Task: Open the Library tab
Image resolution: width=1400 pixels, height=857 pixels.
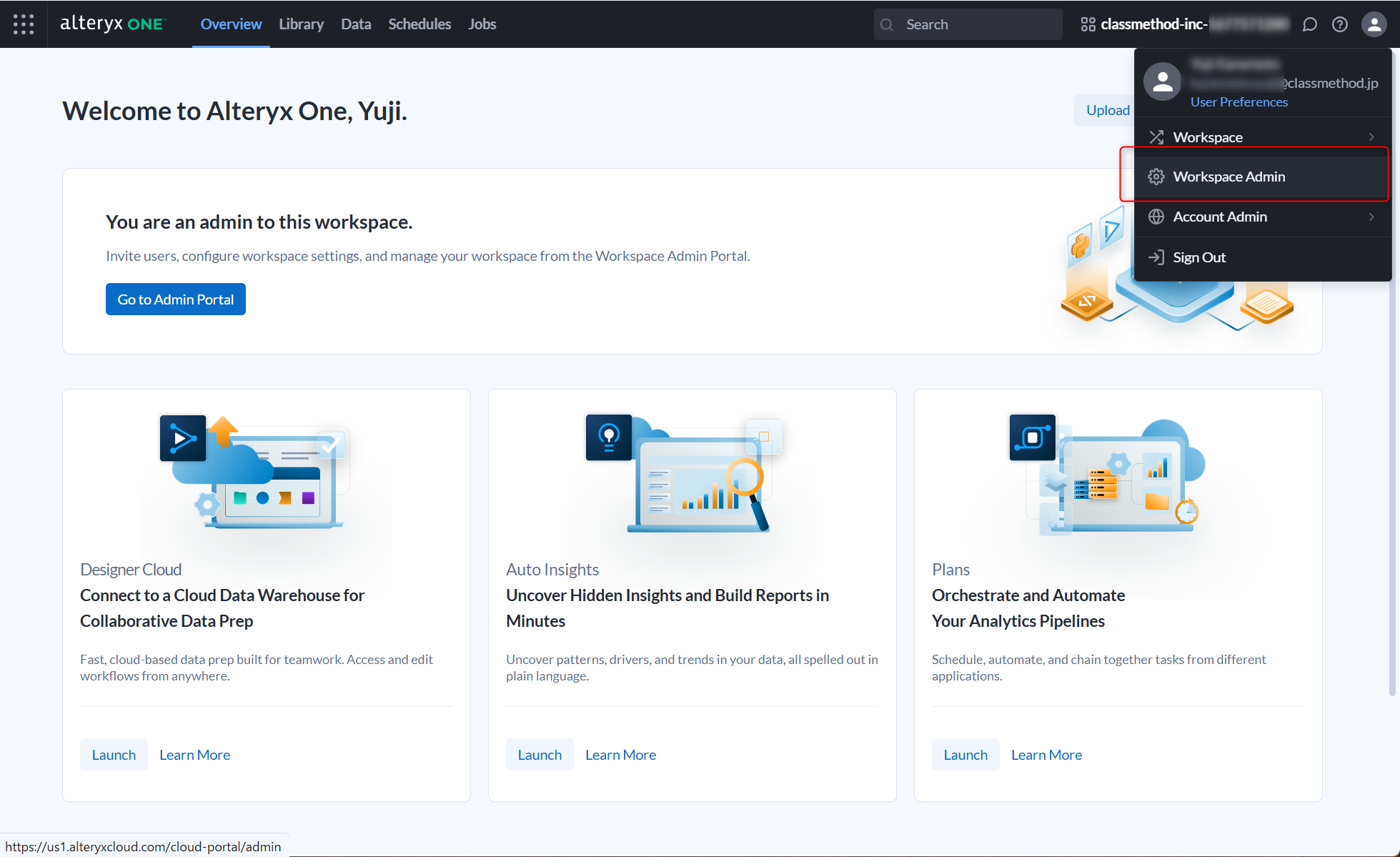Action: coord(301,24)
